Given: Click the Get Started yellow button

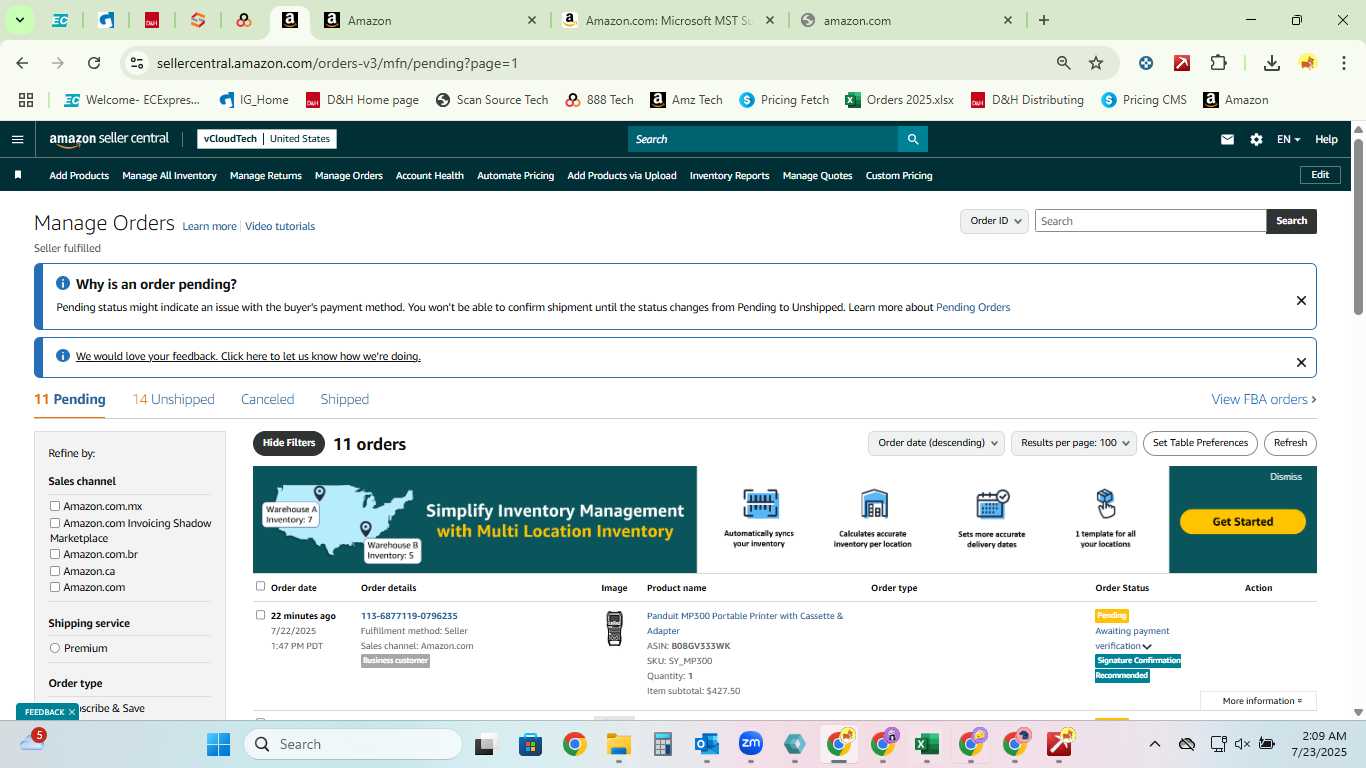Looking at the screenshot, I should [1242, 521].
